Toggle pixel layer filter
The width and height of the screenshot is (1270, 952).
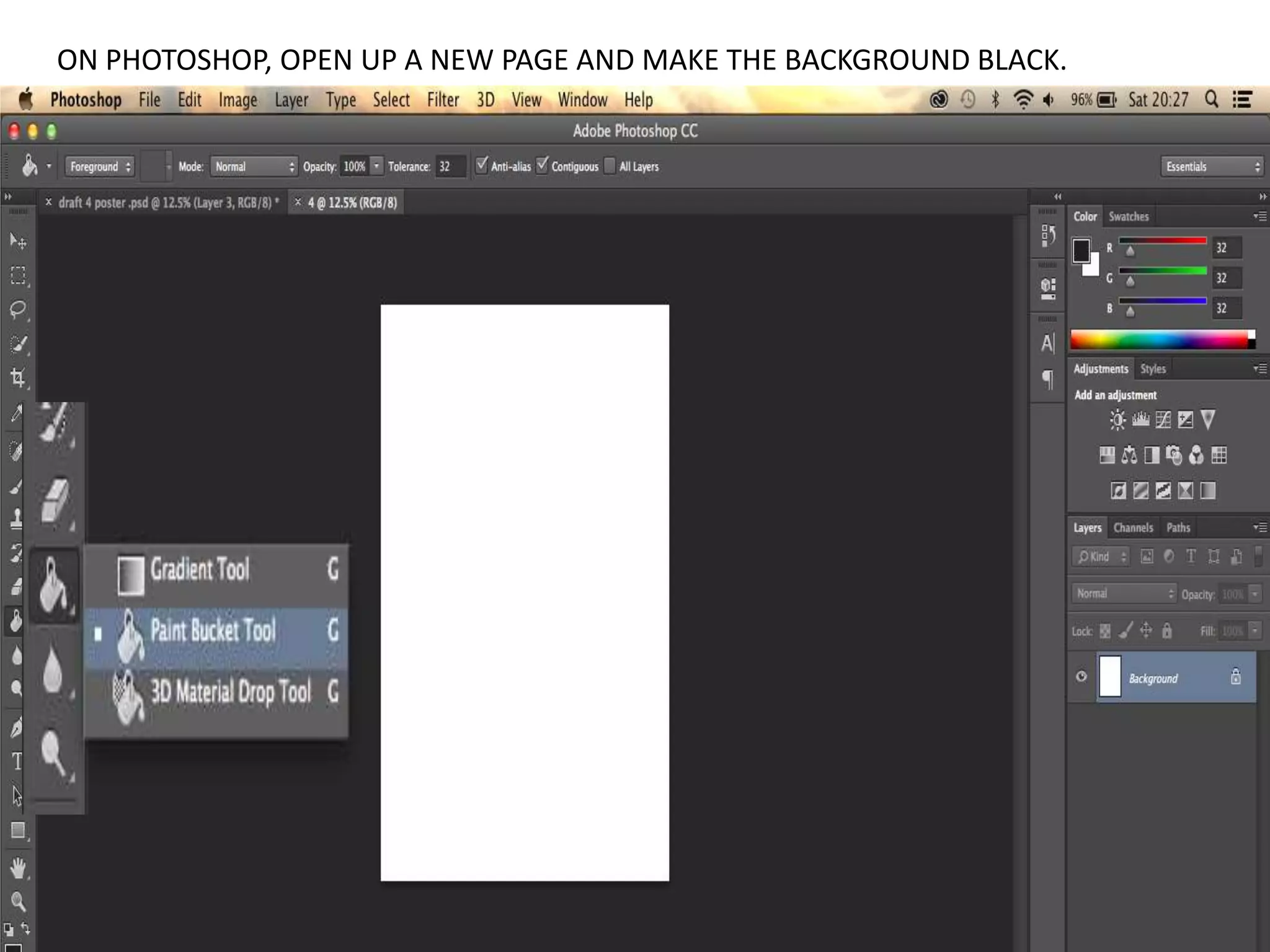pos(1147,557)
